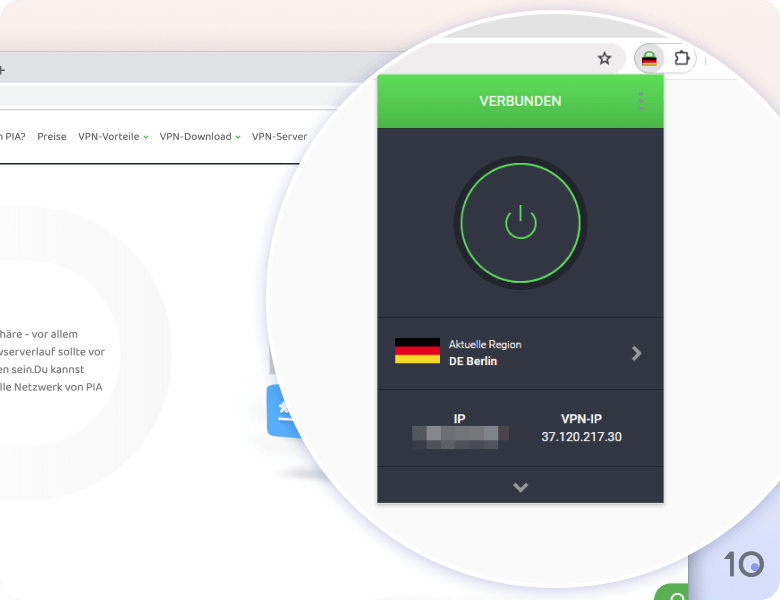Screen dimensions: 780x600
Task: Expand the panel with bottom down chevron
Action: [x=520, y=487]
